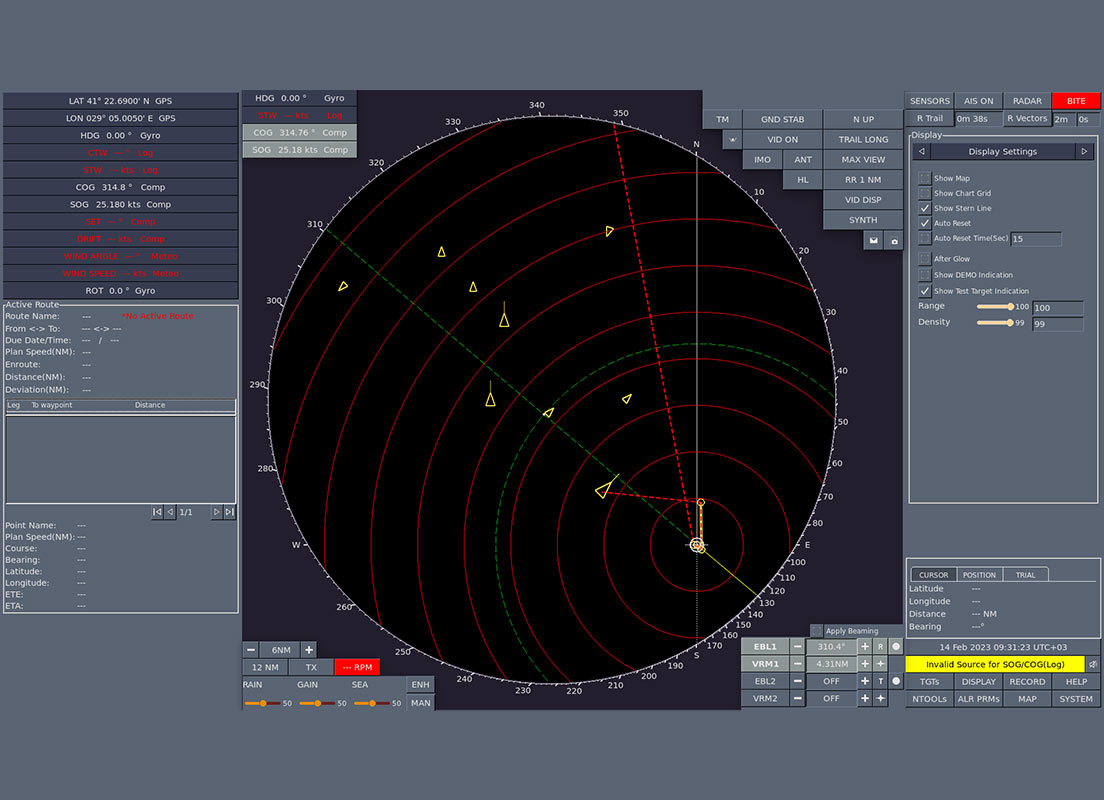Click the TRAIL LONG button

tap(863, 139)
